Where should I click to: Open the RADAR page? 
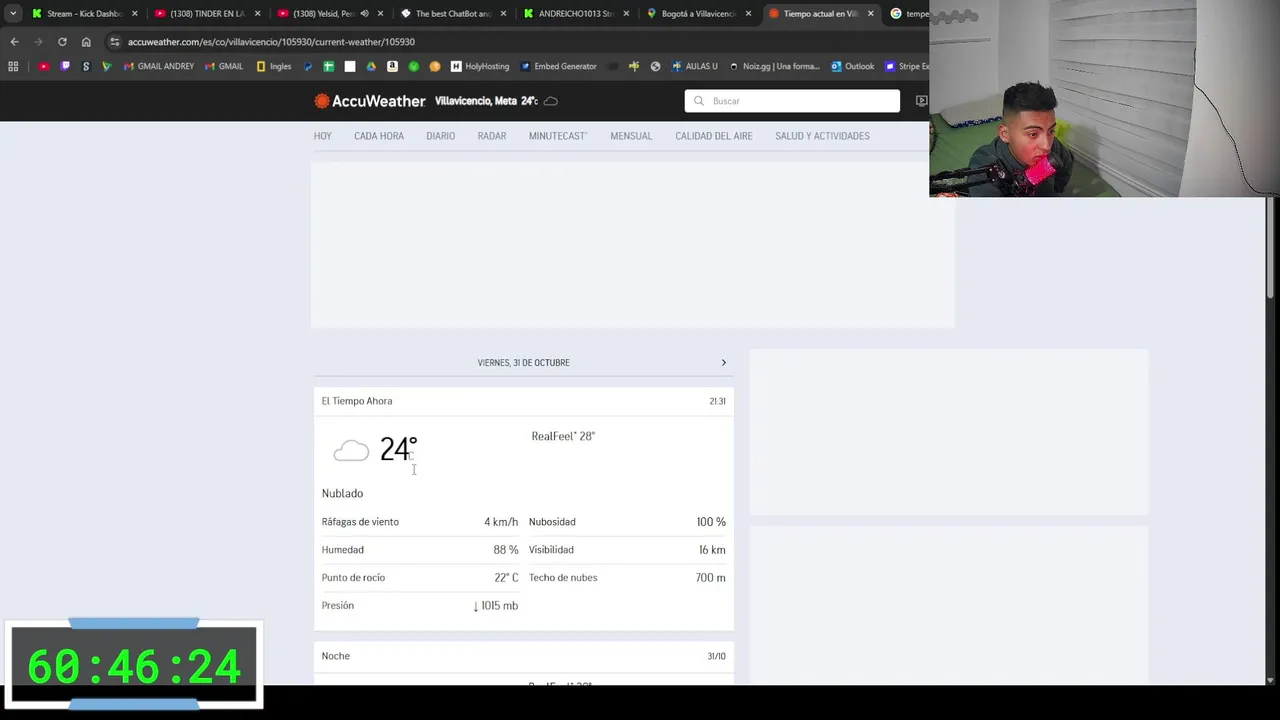[x=492, y=136]
